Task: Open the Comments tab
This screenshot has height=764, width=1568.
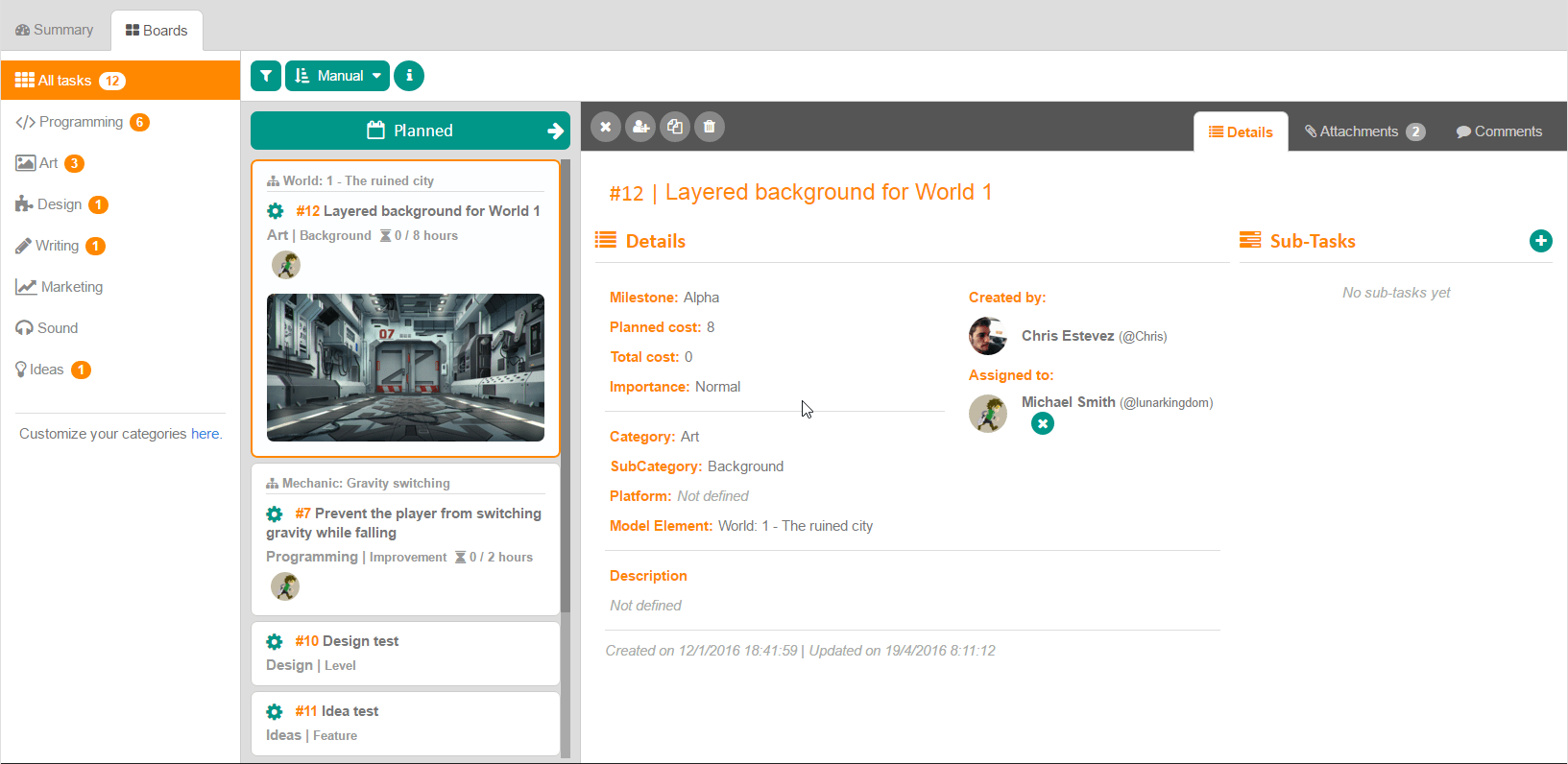Action: pos(1499,131)
